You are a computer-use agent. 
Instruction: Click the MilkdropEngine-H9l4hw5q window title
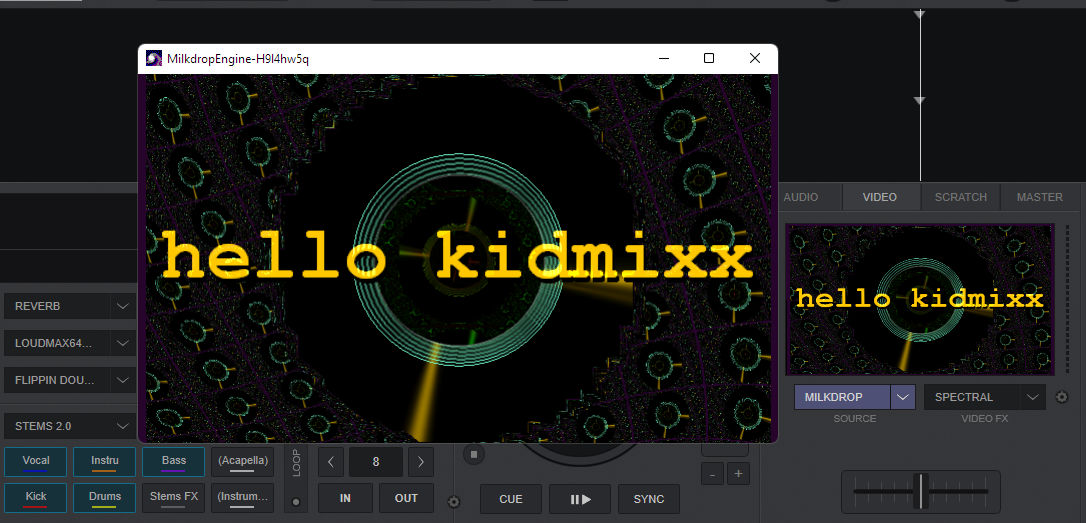click(x=238, y=59)
